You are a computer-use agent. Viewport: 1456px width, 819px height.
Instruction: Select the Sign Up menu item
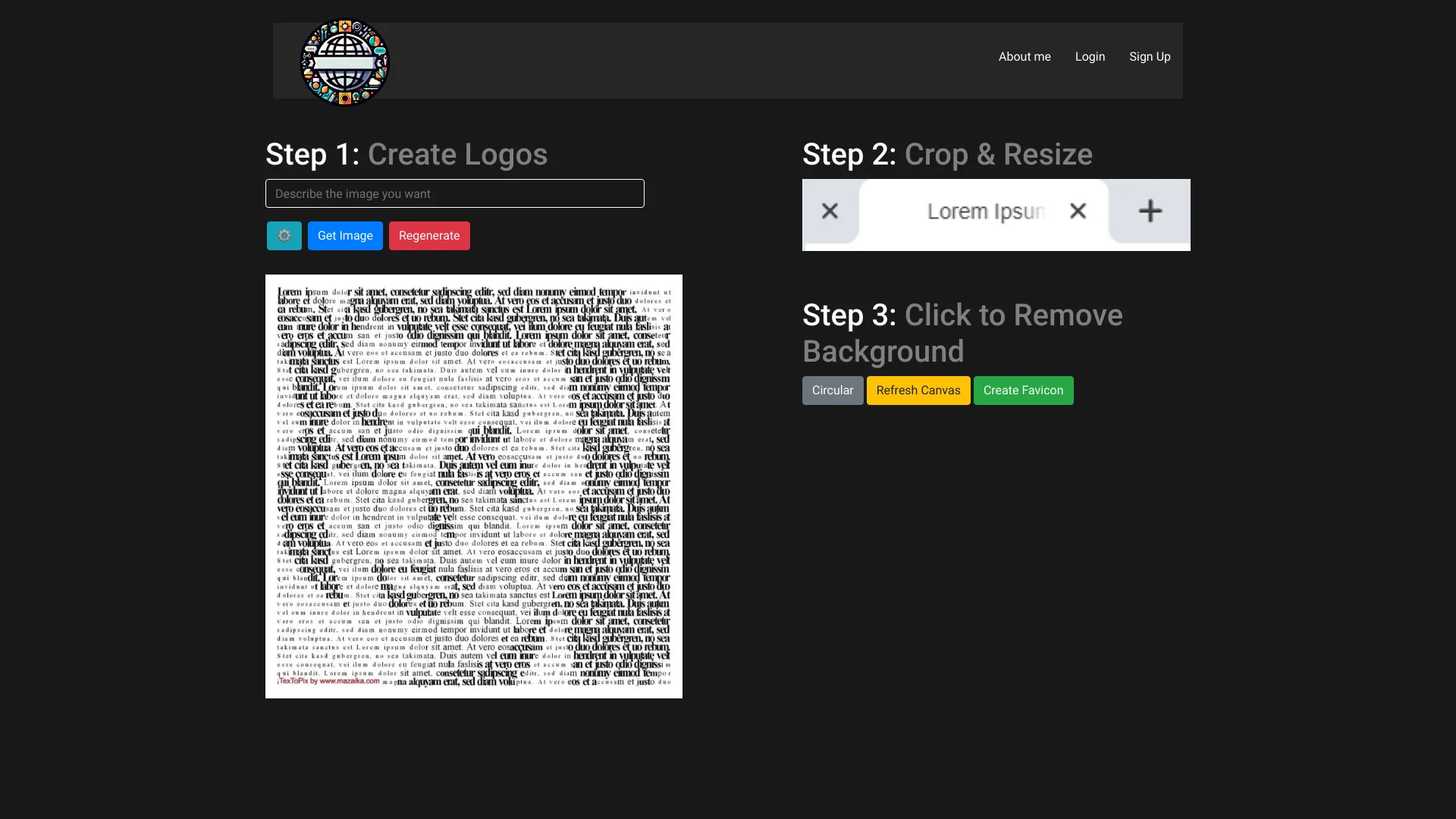[x=1149, y=56]
